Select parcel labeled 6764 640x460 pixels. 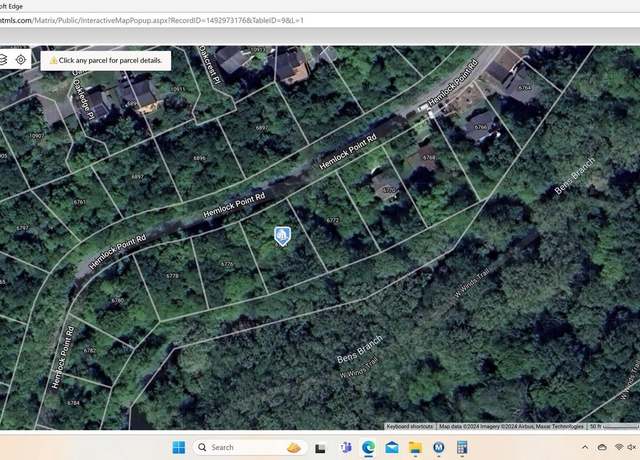[524, 87]
